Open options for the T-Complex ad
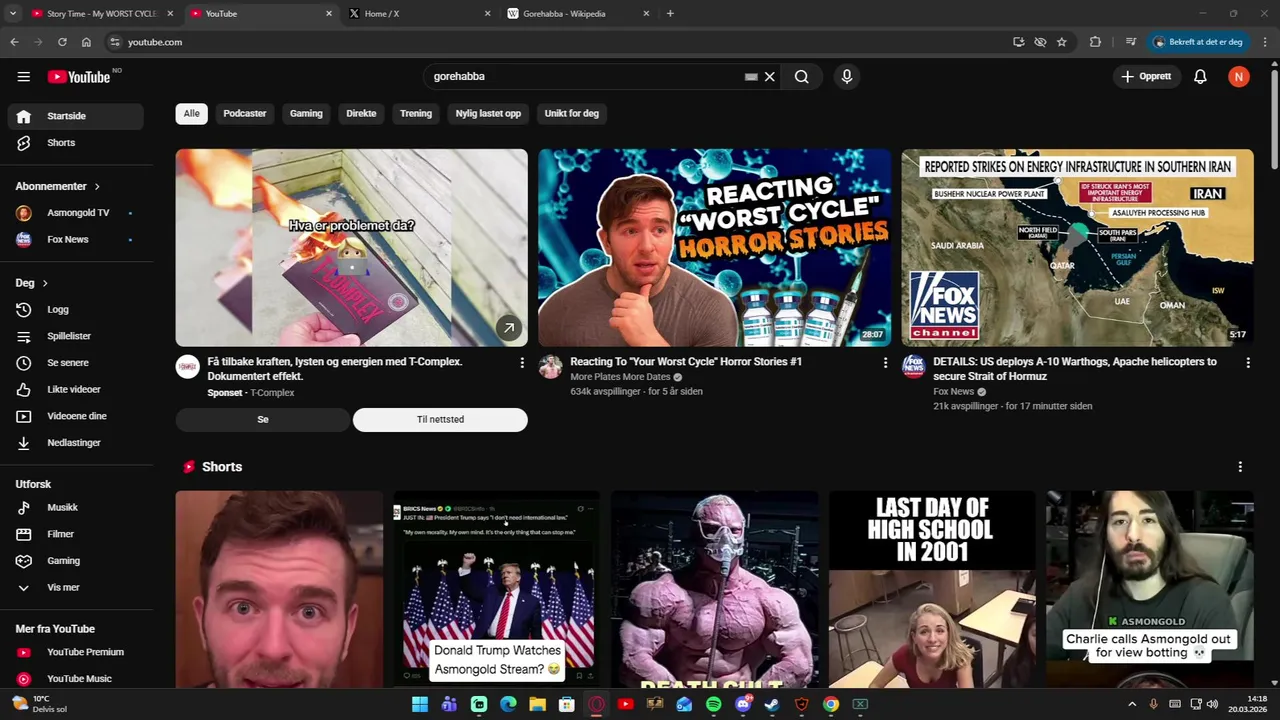Screen dimensions: 1280x720 [x=522, y=363]
